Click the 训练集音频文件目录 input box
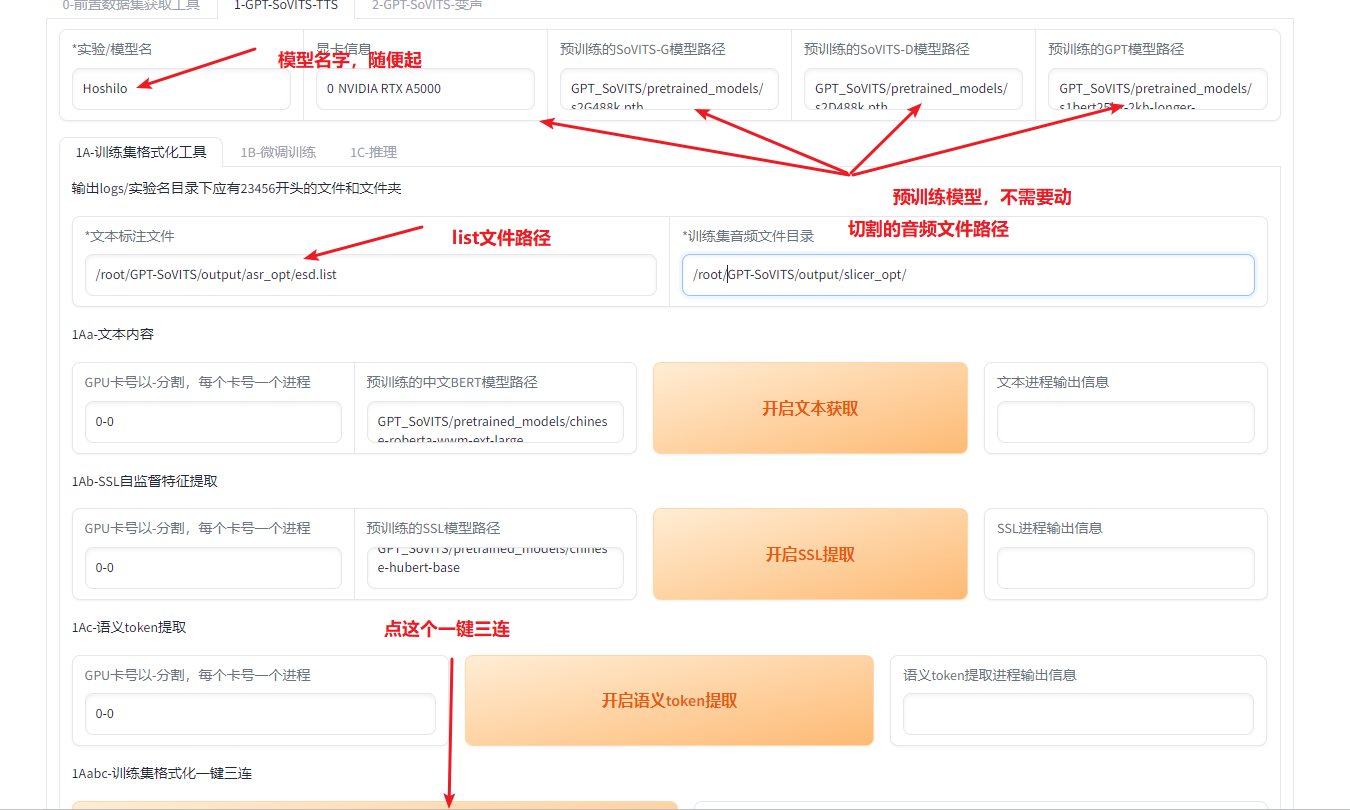This screenshot has height=810, width=1350. [x=967, y=275]
